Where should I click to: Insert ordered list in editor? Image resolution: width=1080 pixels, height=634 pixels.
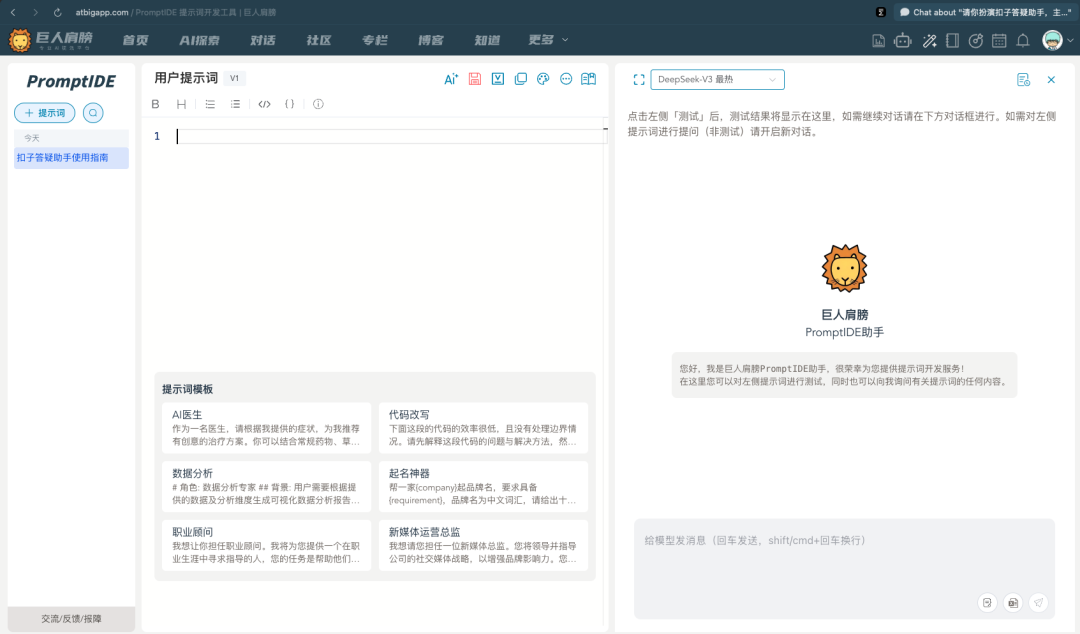(236, 104)
